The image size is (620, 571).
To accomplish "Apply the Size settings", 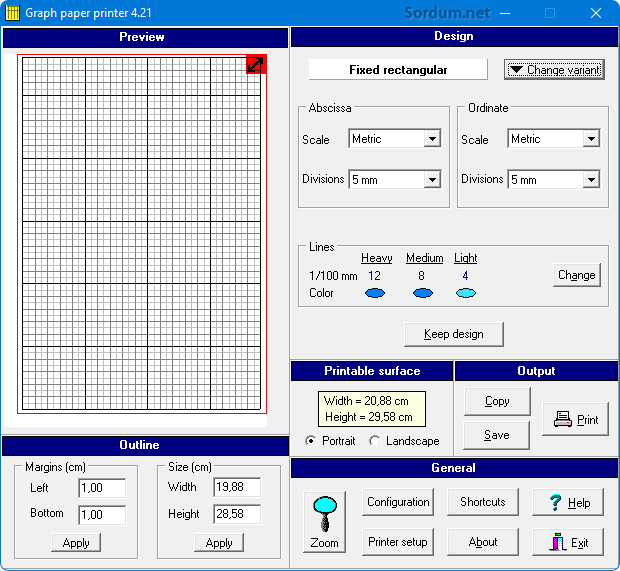I will point(219,543).
